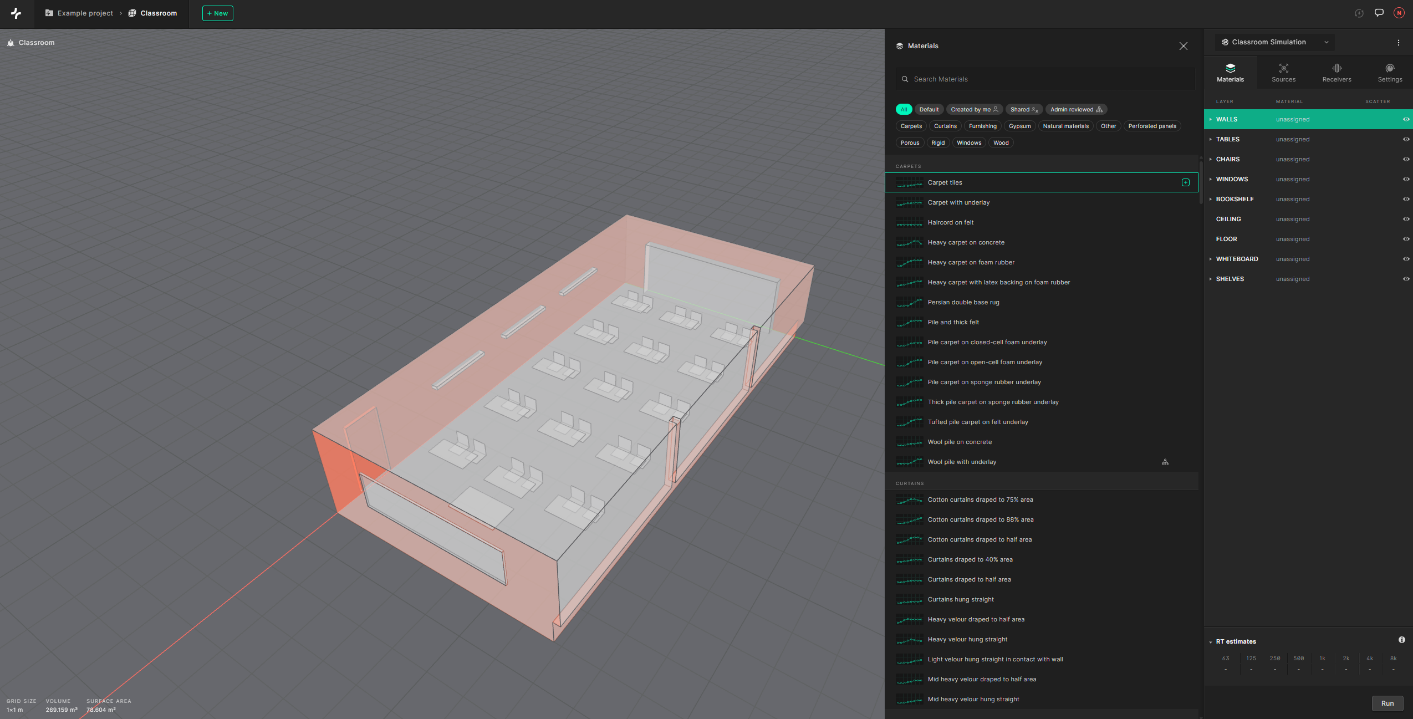
Task: Click the Classroom breadcrumb item
Action: (153, 13)
